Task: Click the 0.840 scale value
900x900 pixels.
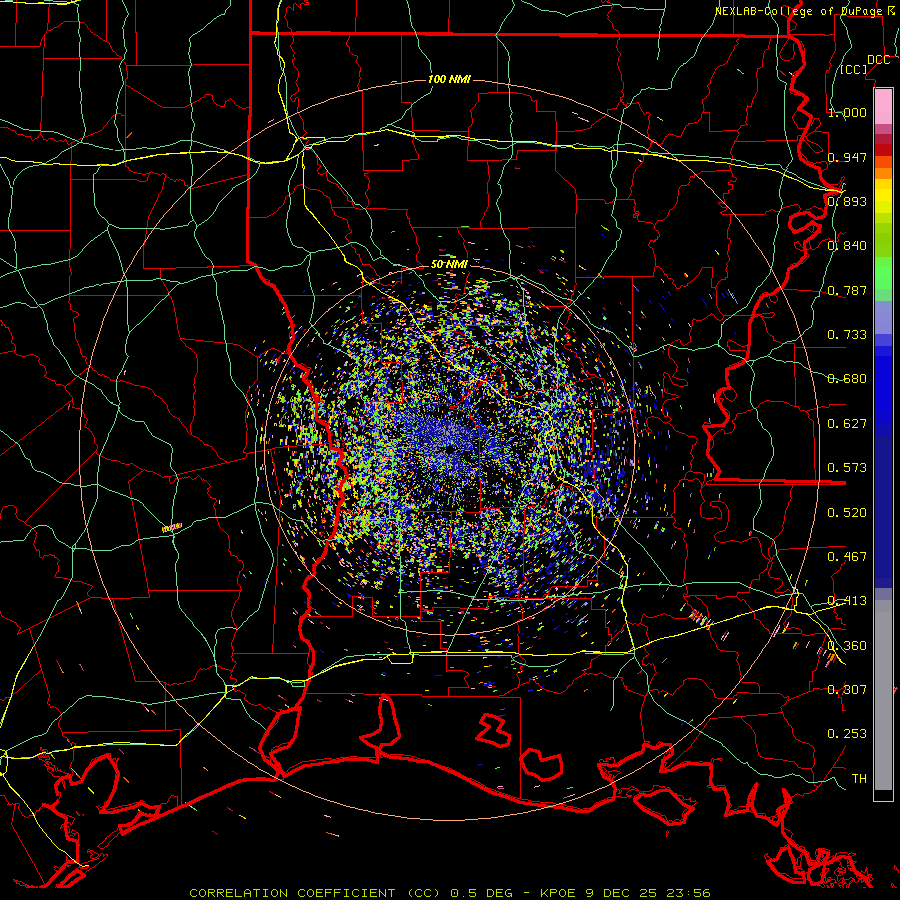Action: pos(847,246)
